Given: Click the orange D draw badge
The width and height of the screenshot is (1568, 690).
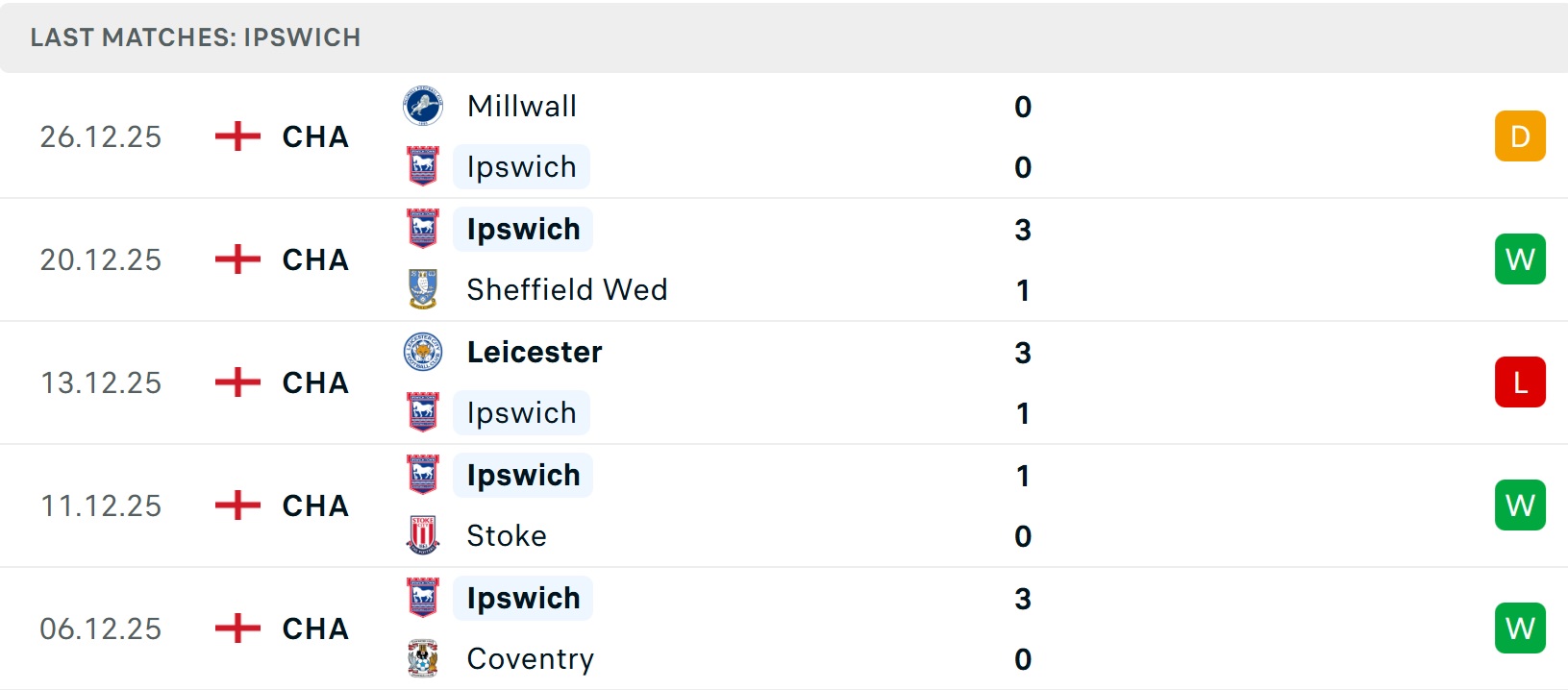Looking at the screenshot, I should 1520,136.
